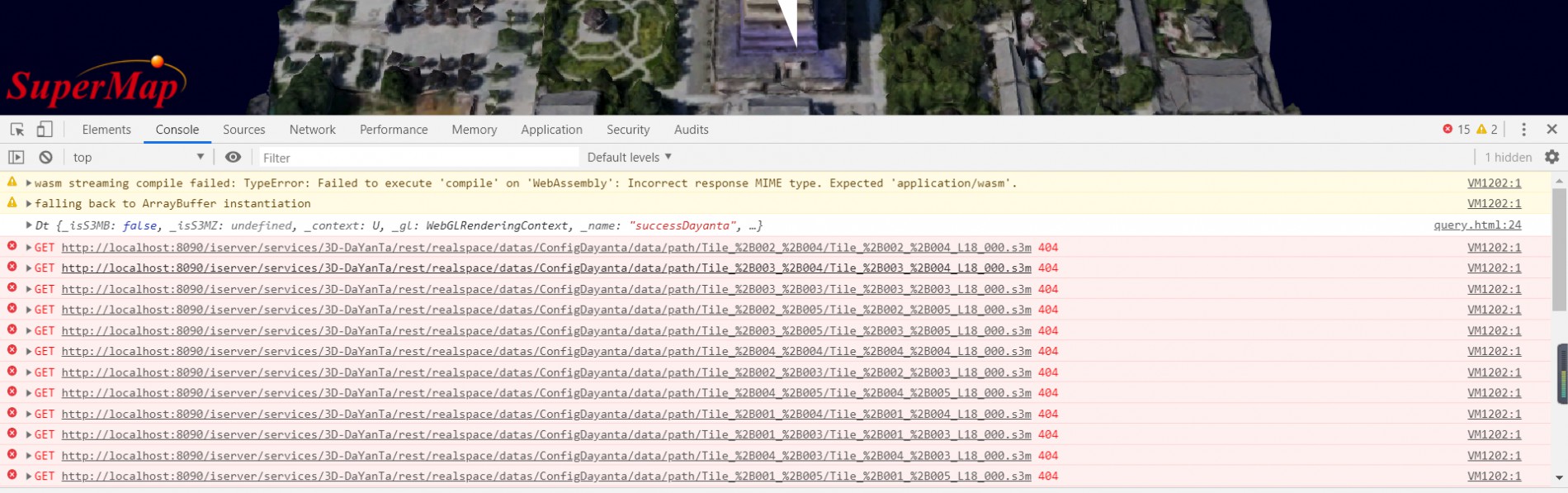This screenshot has width=1568, height=493.
Task: Go to the Memory tab
Action: pyautogui.click(x=475, y=130)
